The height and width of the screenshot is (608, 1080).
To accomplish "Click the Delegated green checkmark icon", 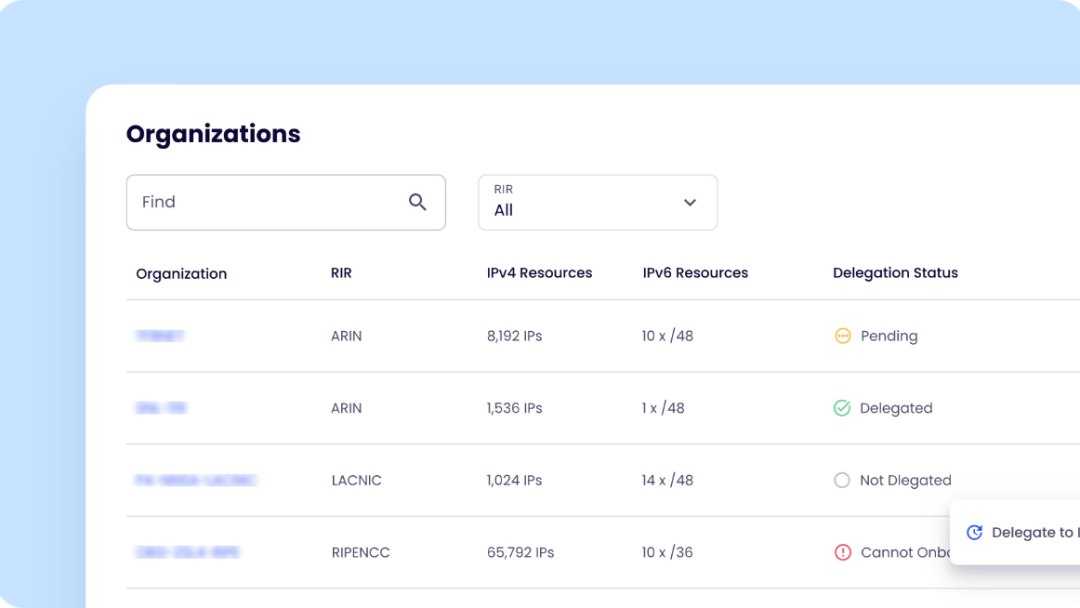I will (842, 408).
